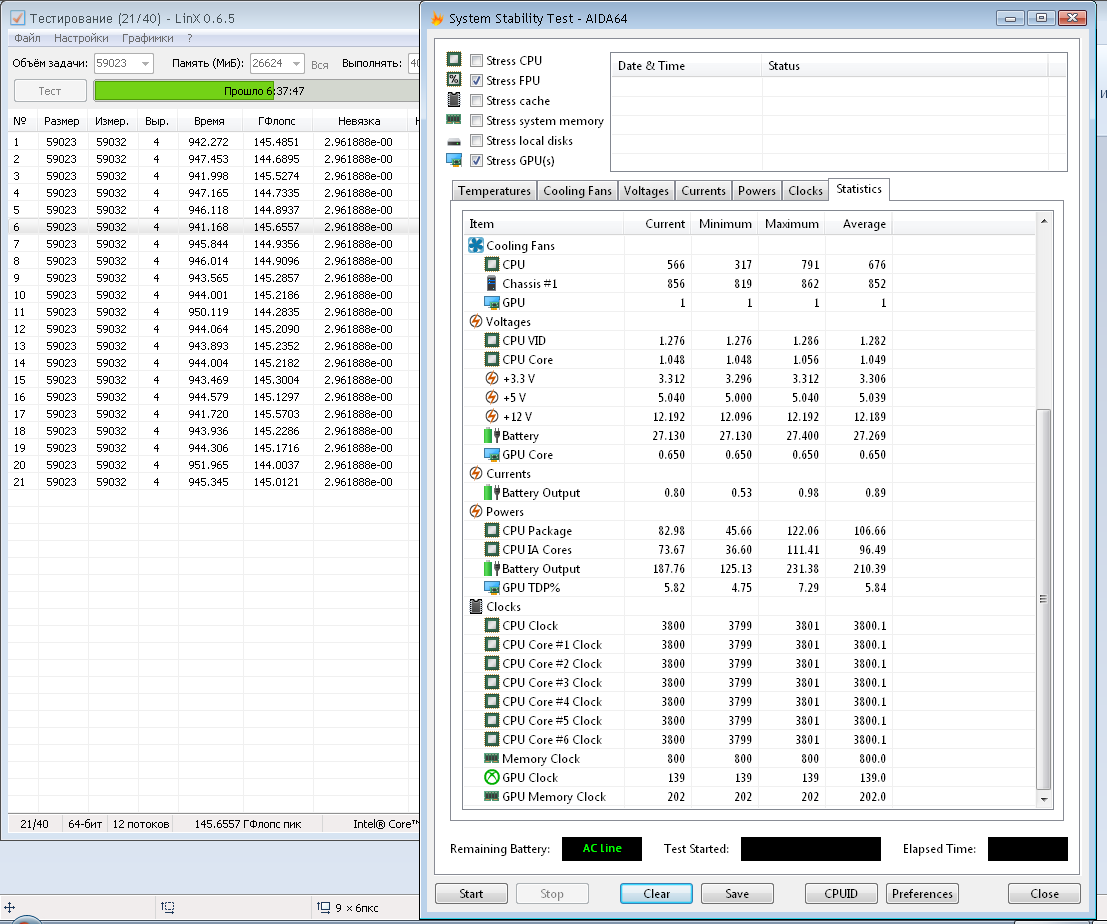
Task: Click the Stress cache chip icon
Action: (x=454, y=100)
